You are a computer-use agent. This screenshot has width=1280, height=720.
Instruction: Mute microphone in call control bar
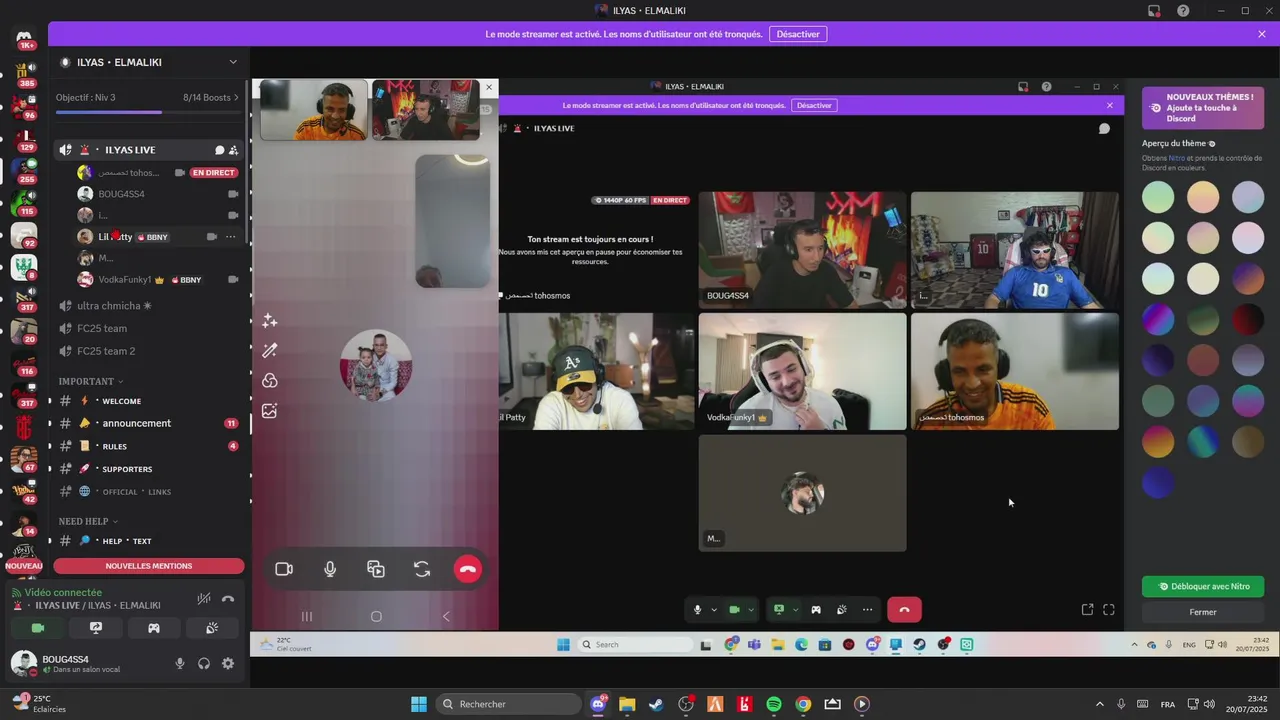click(697, 610)
